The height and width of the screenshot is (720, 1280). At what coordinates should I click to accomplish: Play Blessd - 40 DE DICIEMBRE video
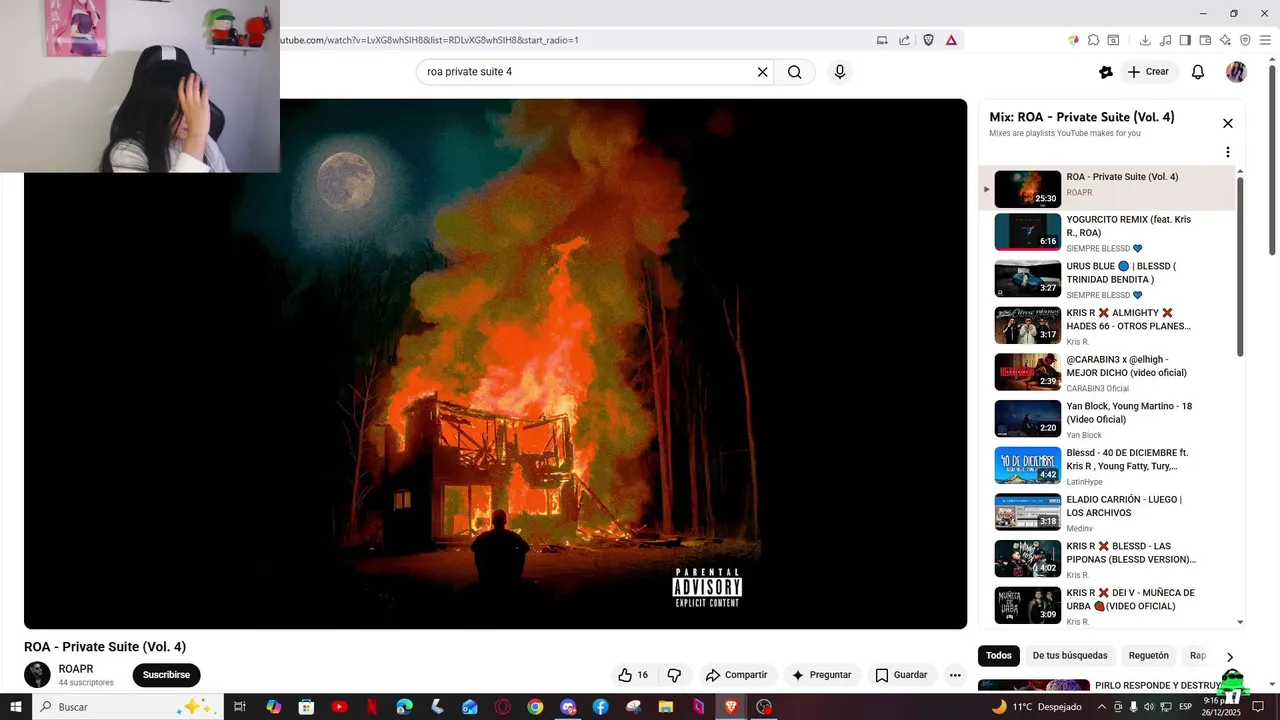coord(1107,466)
